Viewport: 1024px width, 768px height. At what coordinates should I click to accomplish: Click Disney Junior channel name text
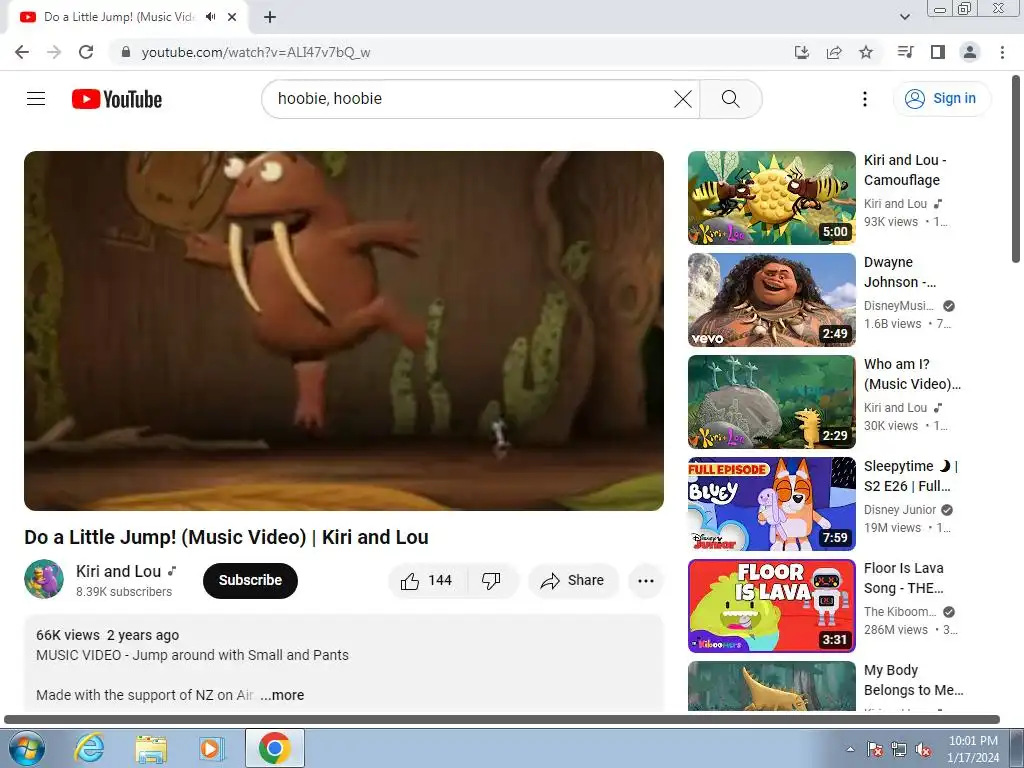900,509
